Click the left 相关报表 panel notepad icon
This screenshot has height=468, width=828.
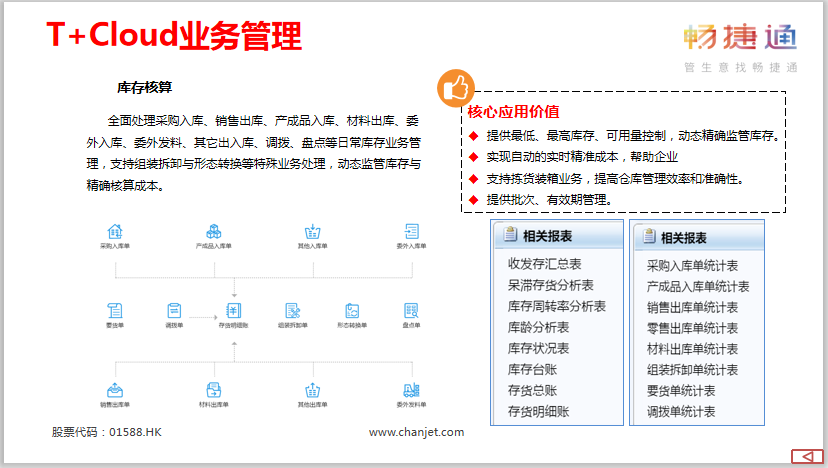tap(510, 234)
